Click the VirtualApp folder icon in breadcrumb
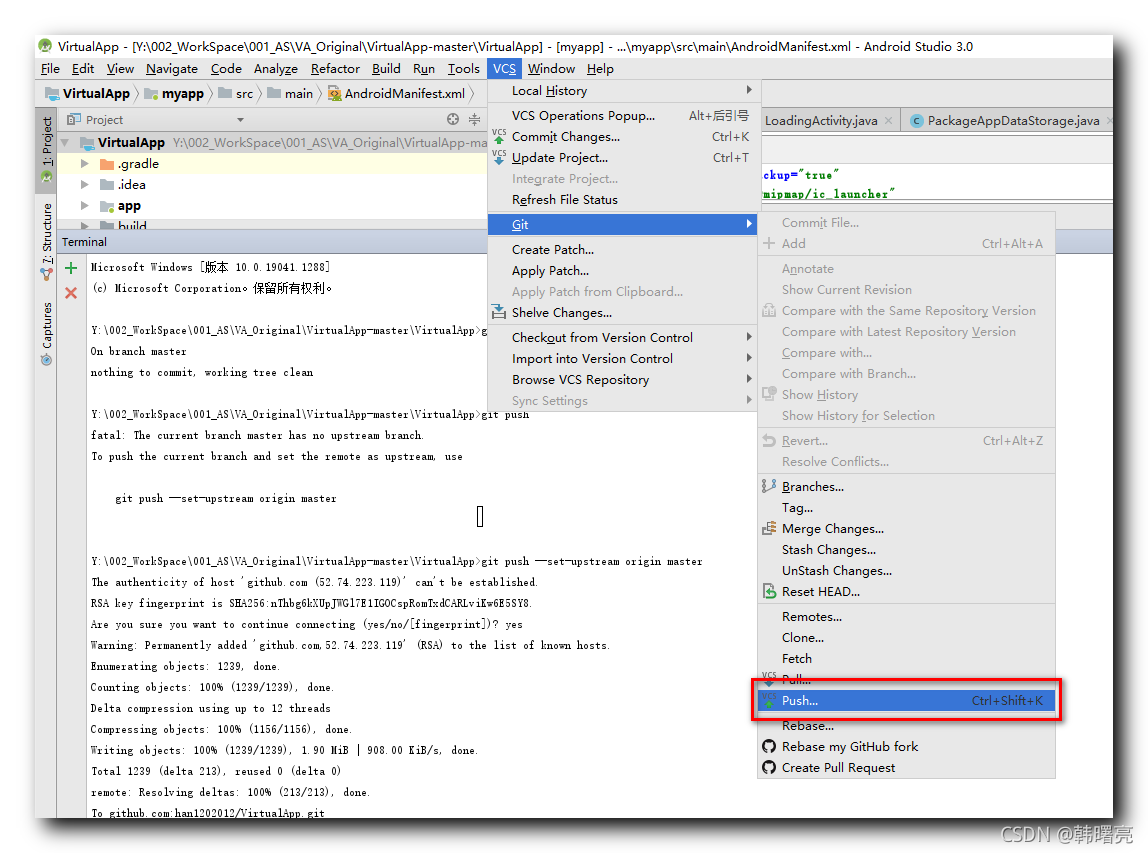The image size is (1148, 853). [x=52, y=94]
